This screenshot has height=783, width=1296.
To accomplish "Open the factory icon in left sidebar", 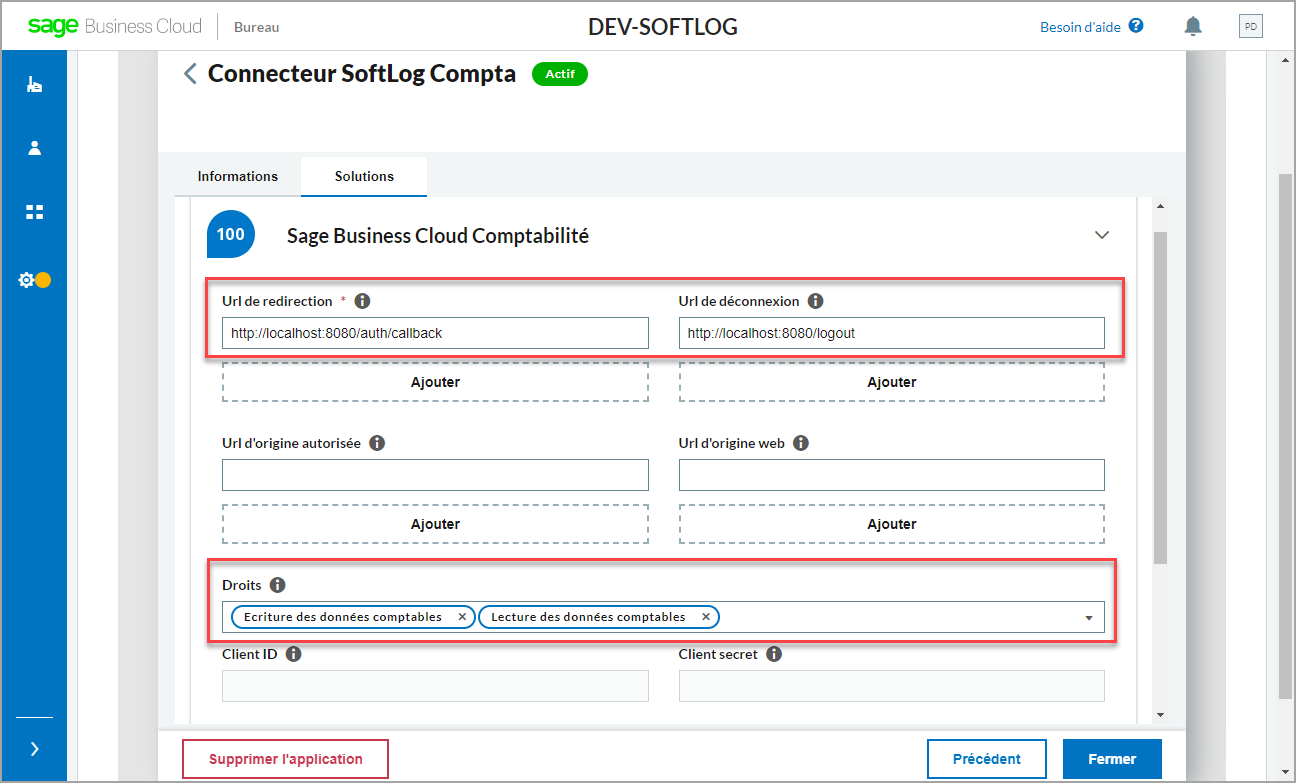I will [x=34, y=85].
